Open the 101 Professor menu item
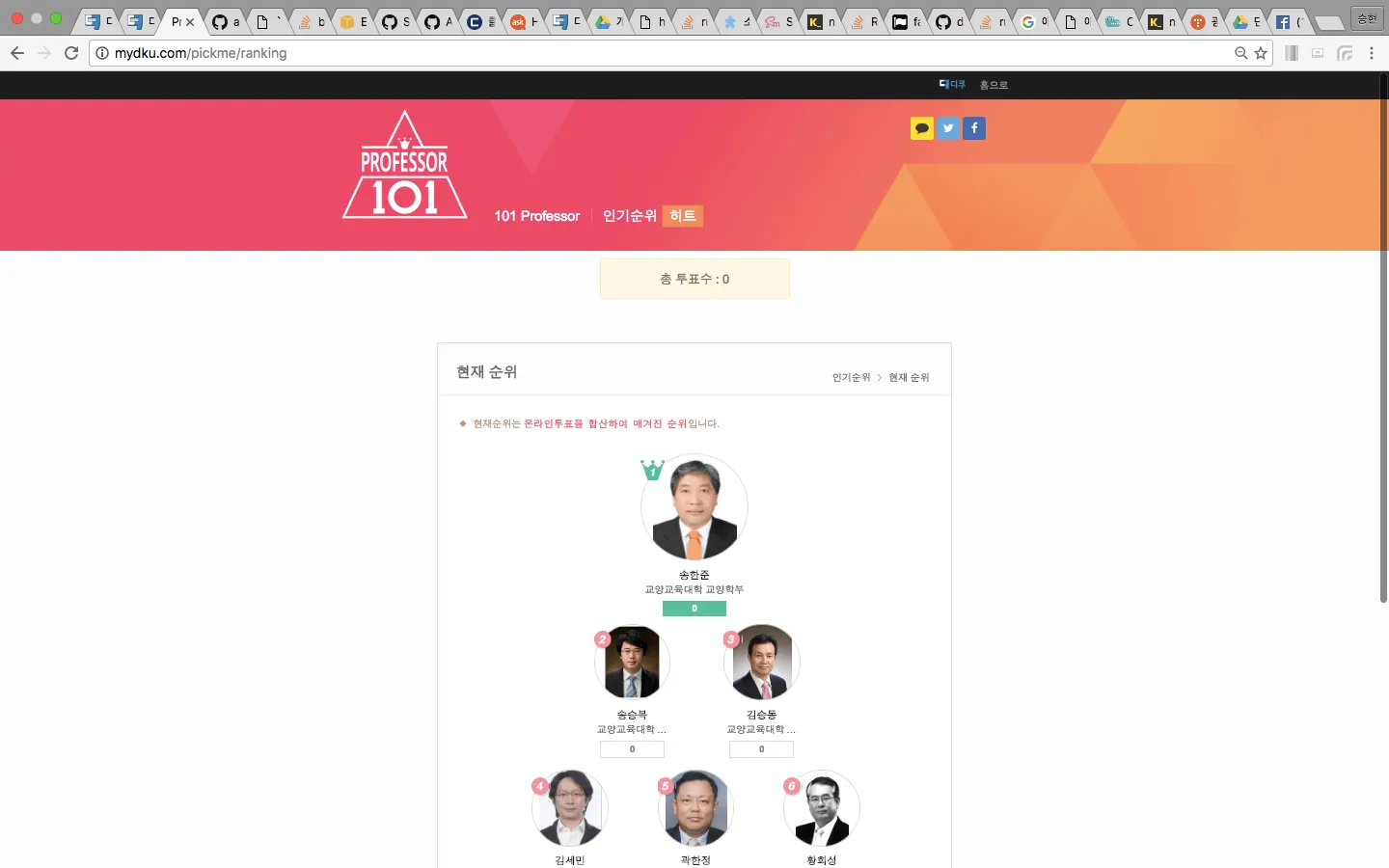 537,216
